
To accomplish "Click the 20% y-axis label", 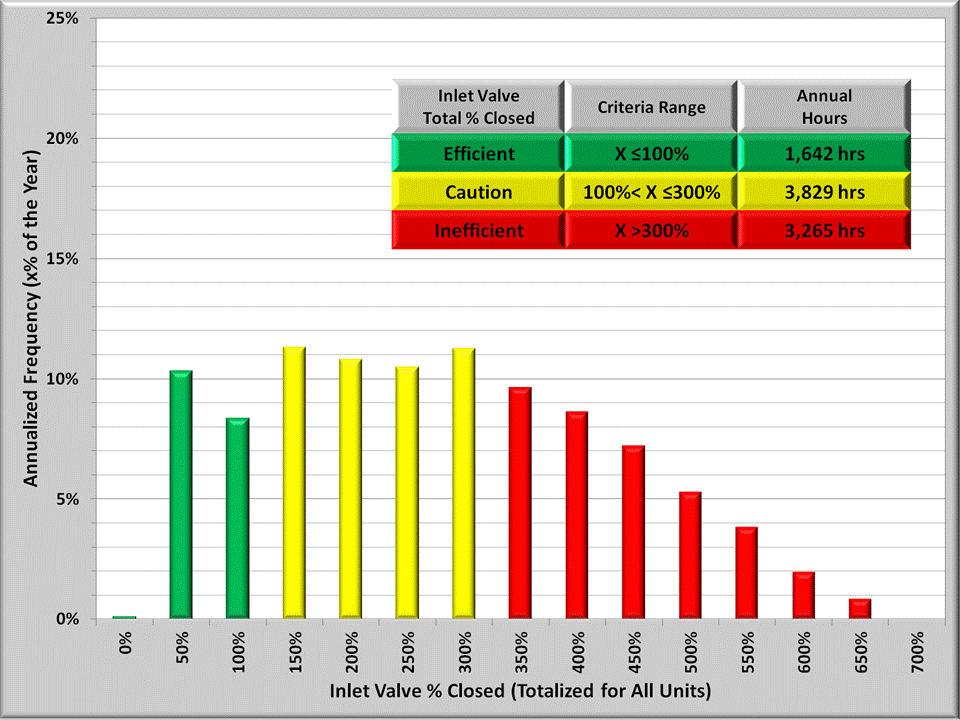I will click(x=62, y=138).
